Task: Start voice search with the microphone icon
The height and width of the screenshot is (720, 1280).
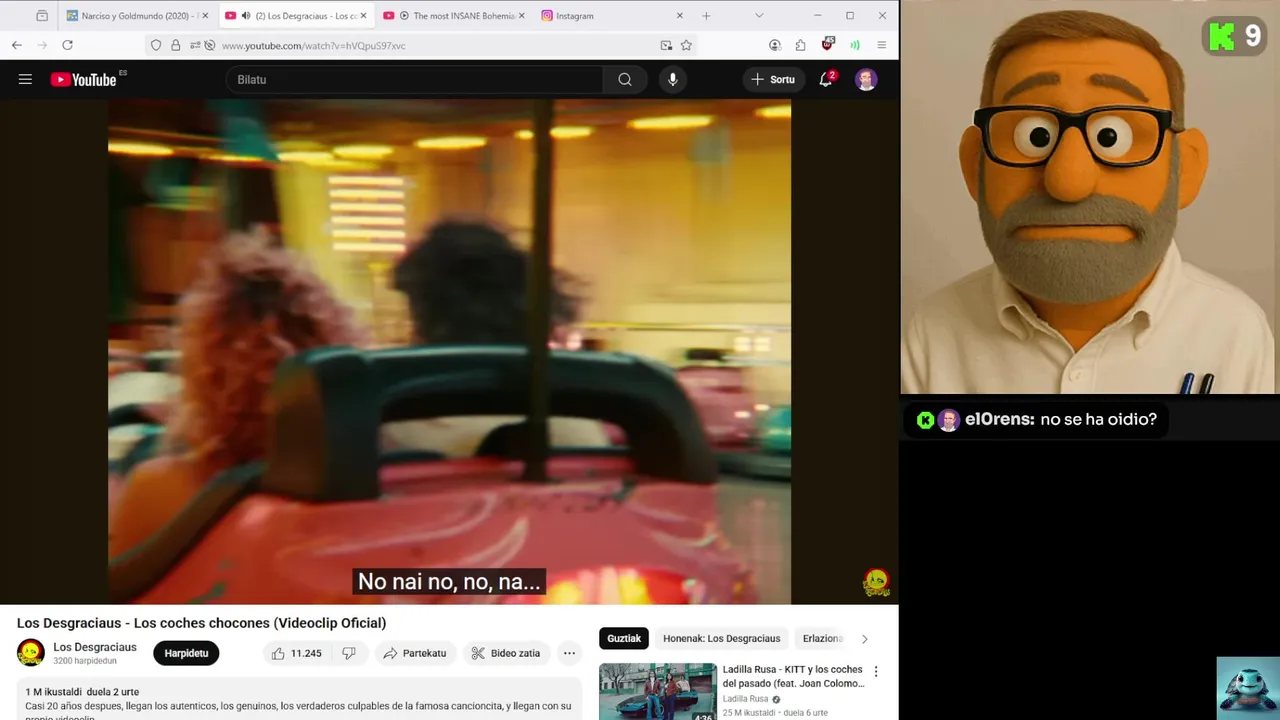Action: coord(673,79)
